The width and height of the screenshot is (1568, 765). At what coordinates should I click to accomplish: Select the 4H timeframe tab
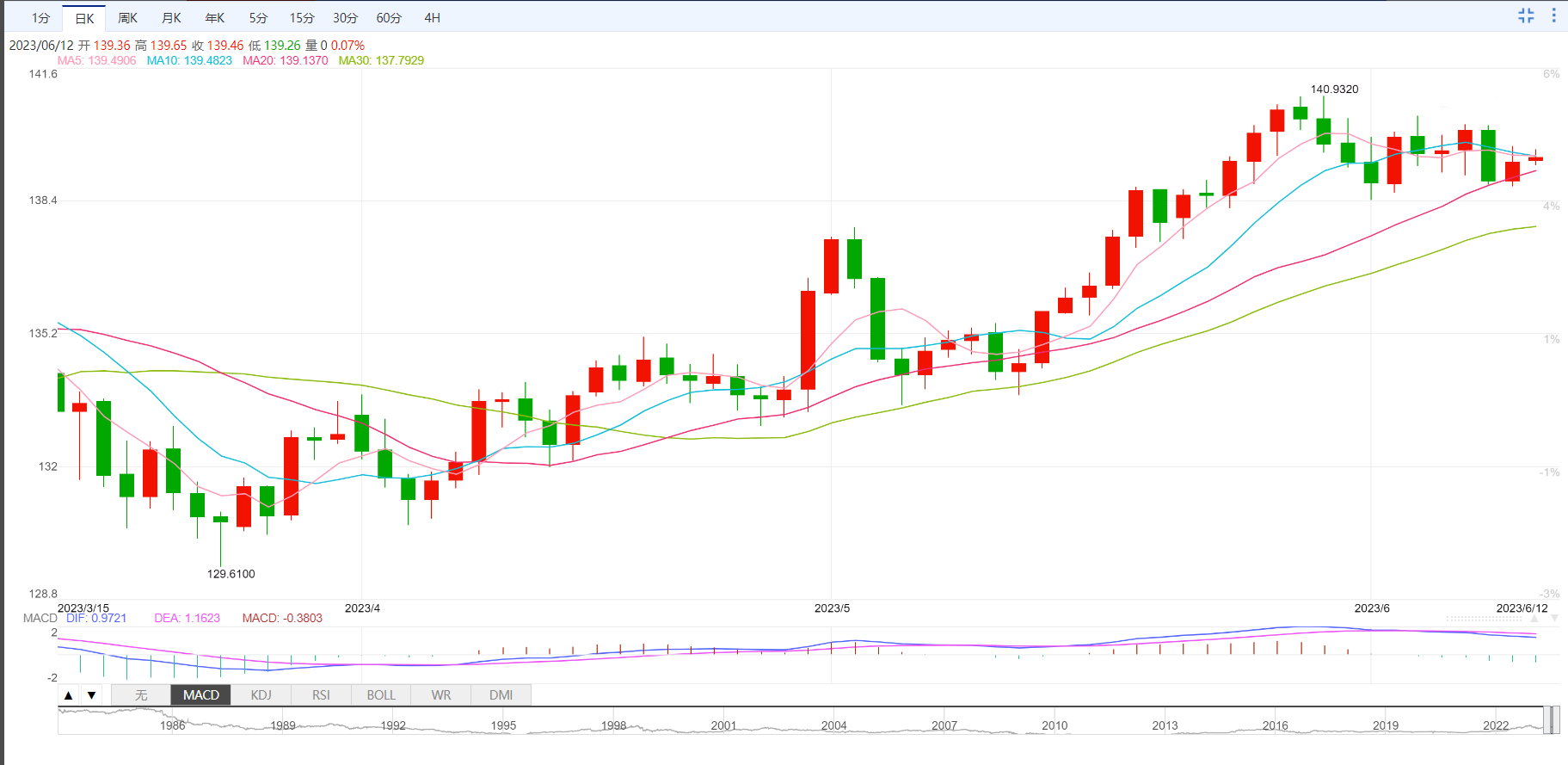point(432,18)
